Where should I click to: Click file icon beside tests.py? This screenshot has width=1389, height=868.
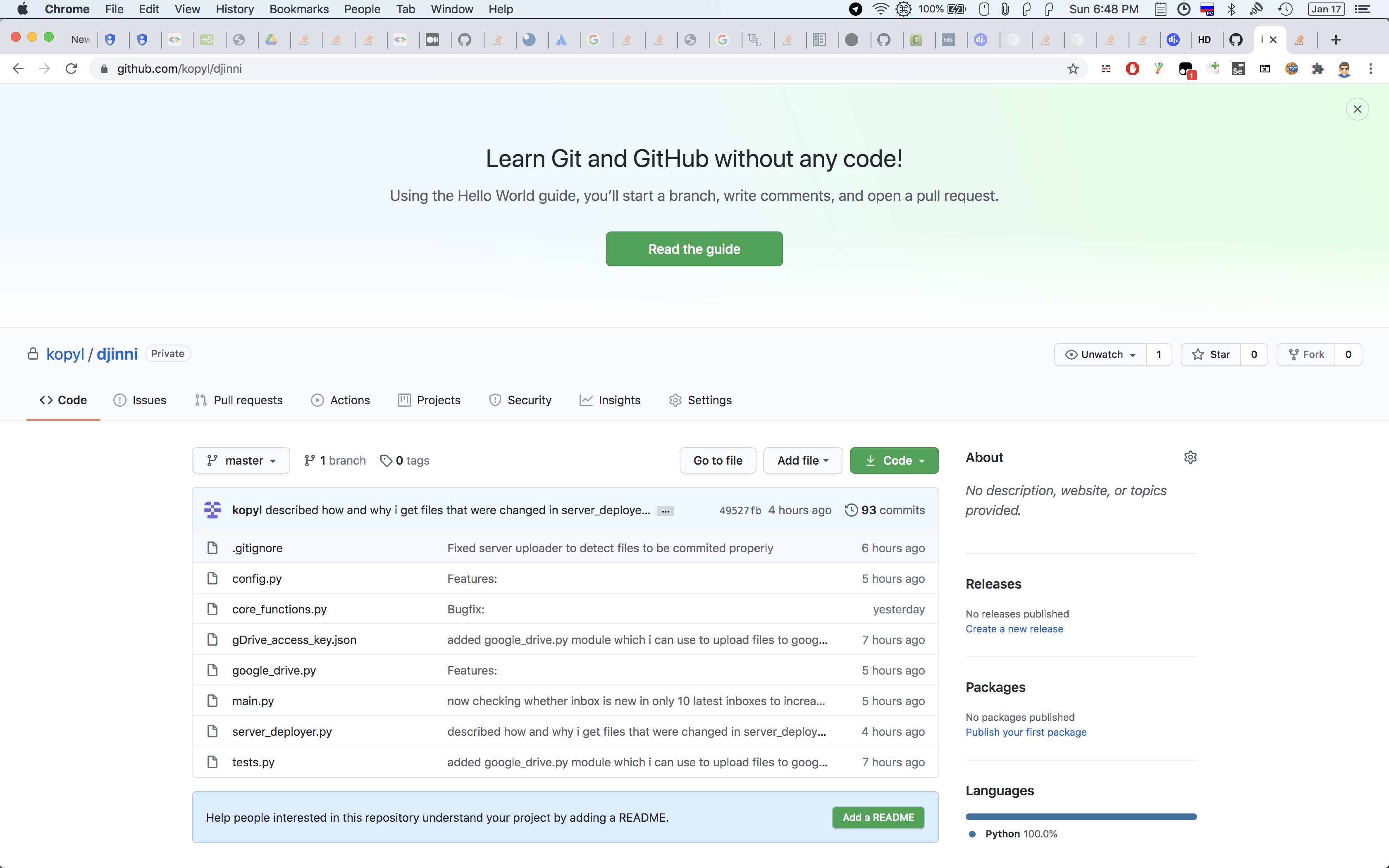point(212,762)
